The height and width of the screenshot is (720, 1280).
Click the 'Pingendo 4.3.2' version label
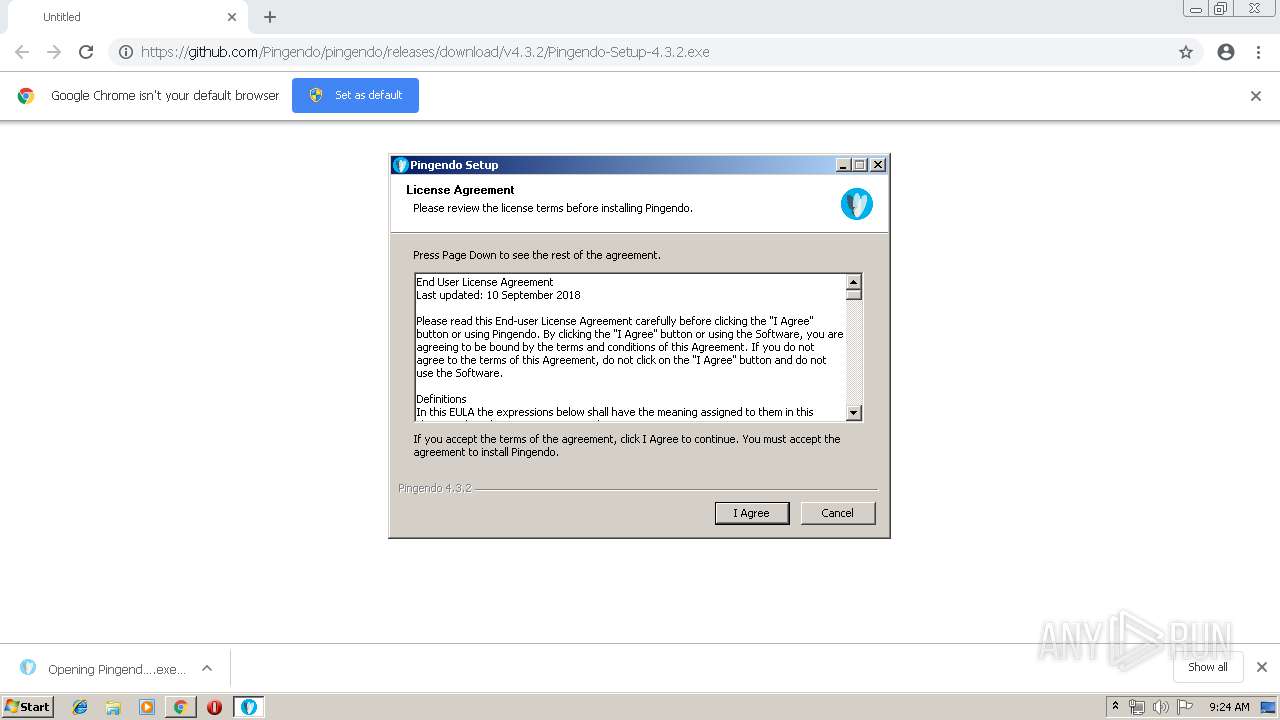[x=435, y=488]
